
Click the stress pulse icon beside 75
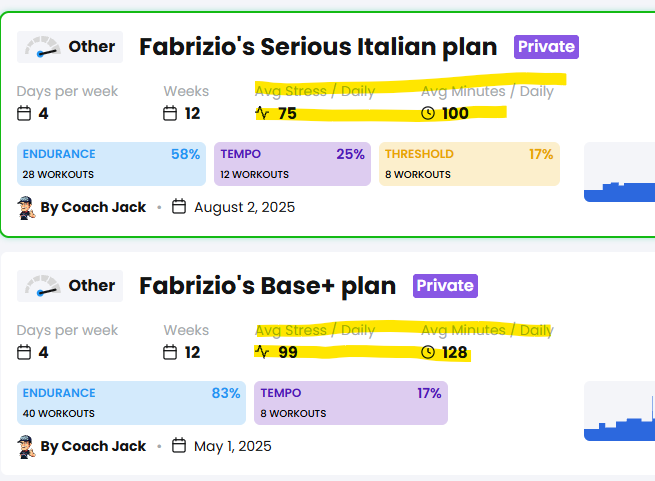click(262, 113)
